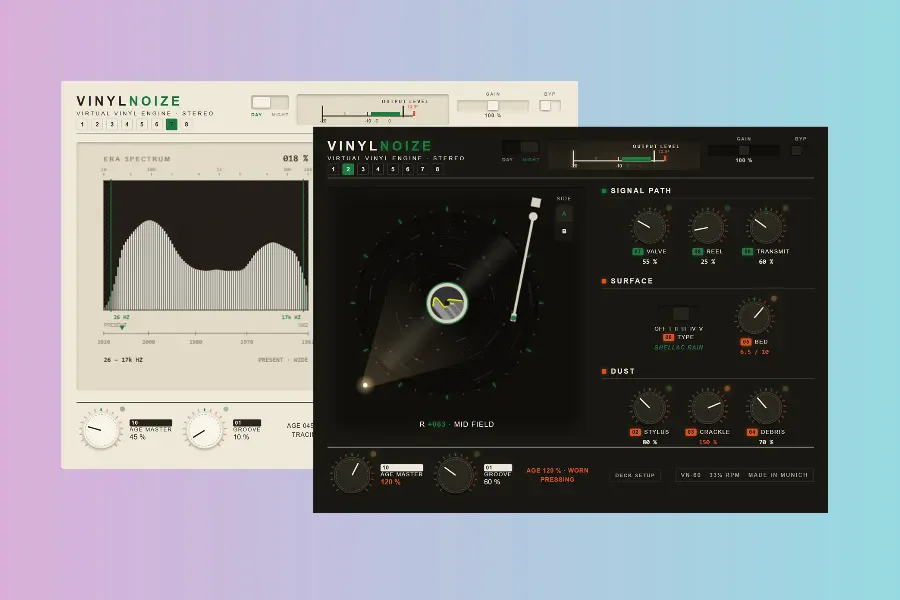The width and height of the screenshot is (900, 600).
Task: Select preset slot 3 in the dark window
Action: 363,169
